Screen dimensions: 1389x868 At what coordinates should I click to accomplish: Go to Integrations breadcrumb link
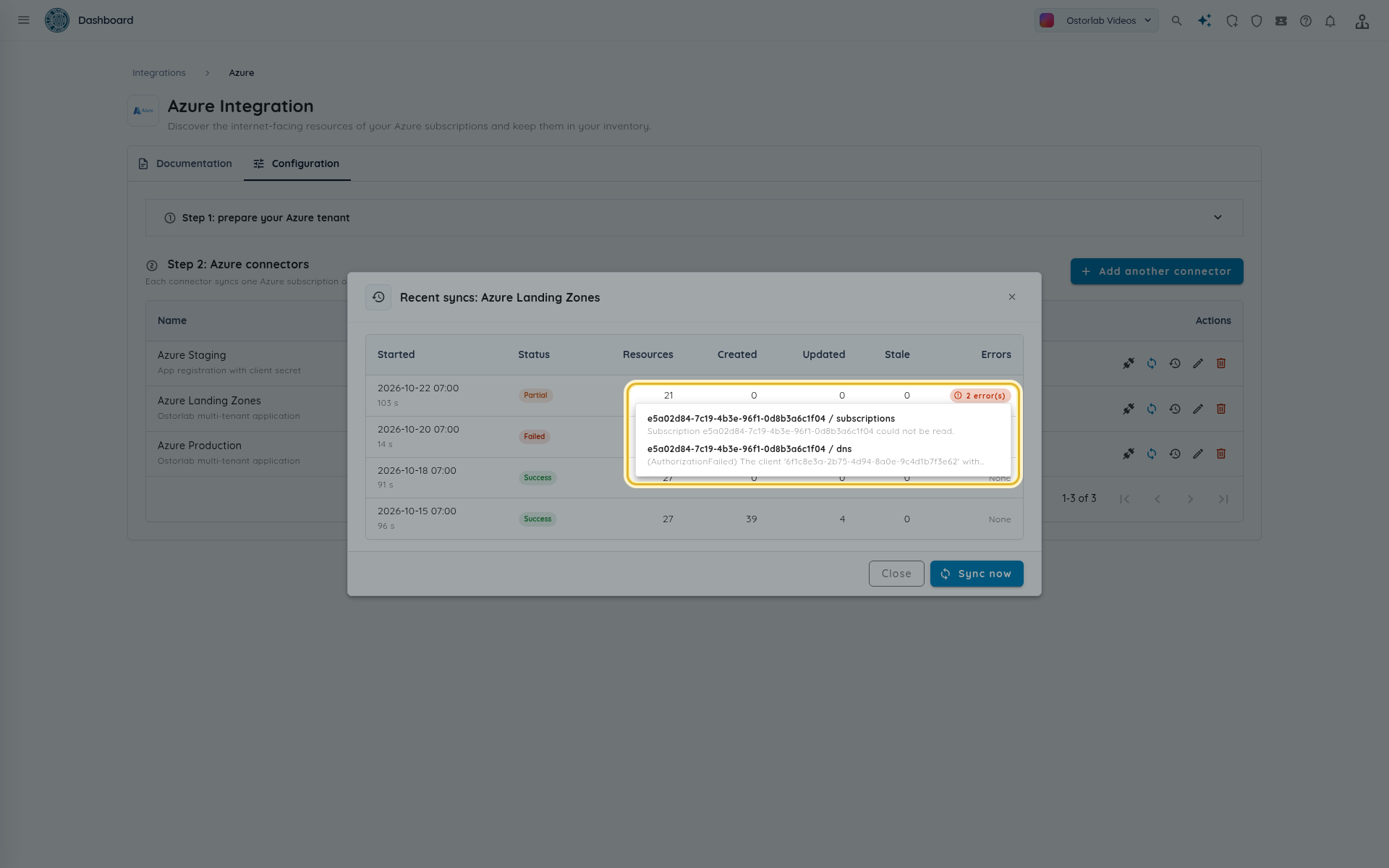[159, 73]
